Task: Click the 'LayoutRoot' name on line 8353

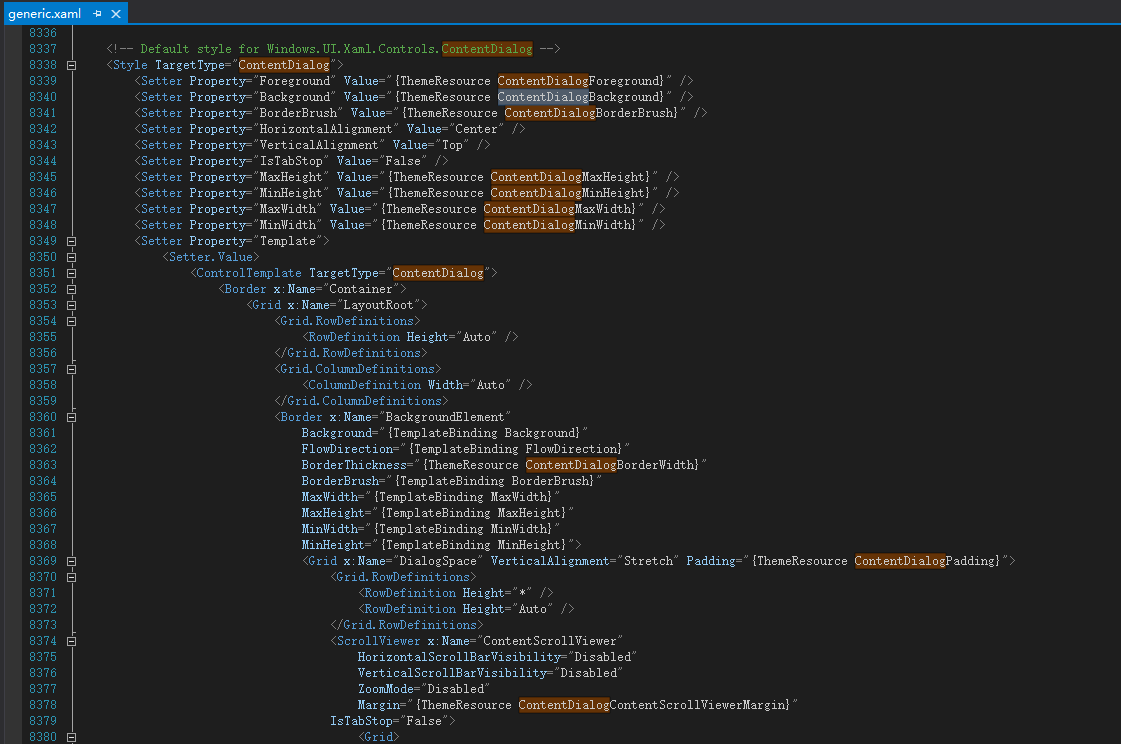Action: pos(378,304)
